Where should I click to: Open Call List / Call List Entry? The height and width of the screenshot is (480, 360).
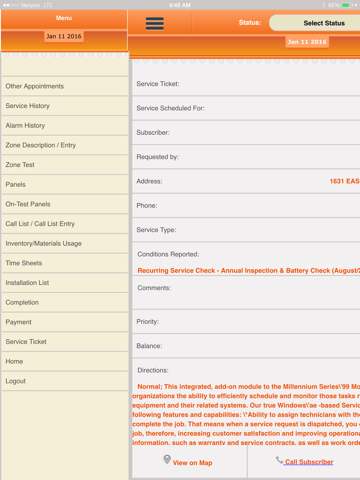[65, 224]
